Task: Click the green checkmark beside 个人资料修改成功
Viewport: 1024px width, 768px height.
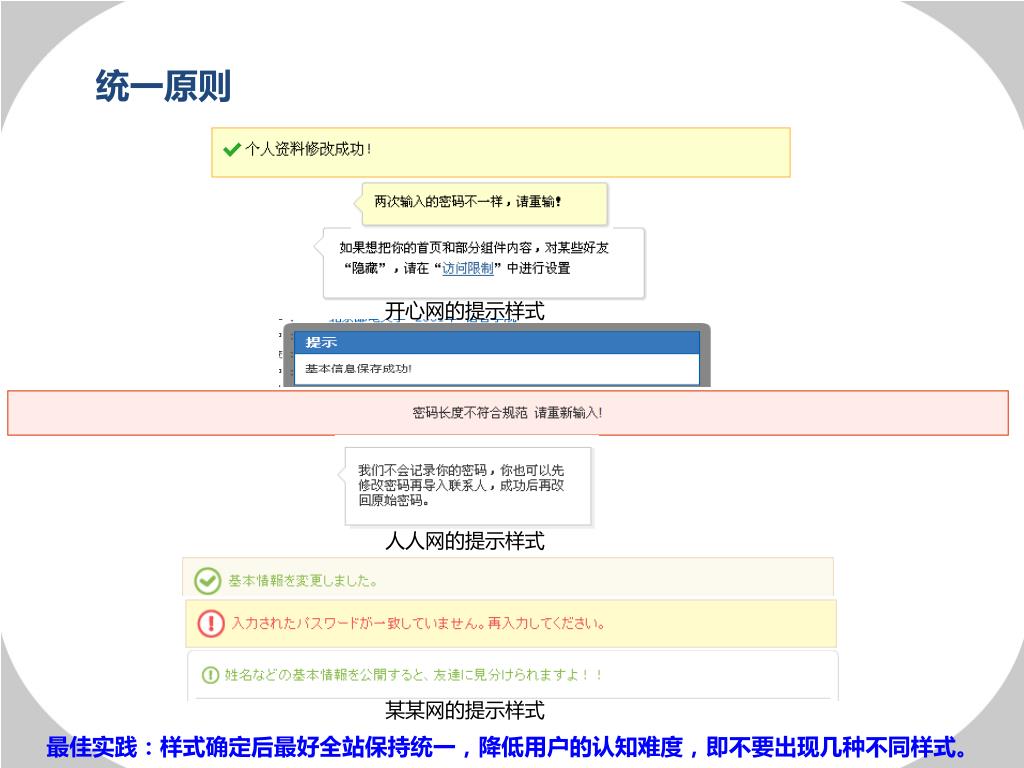Action: click(x=231, y=150)
